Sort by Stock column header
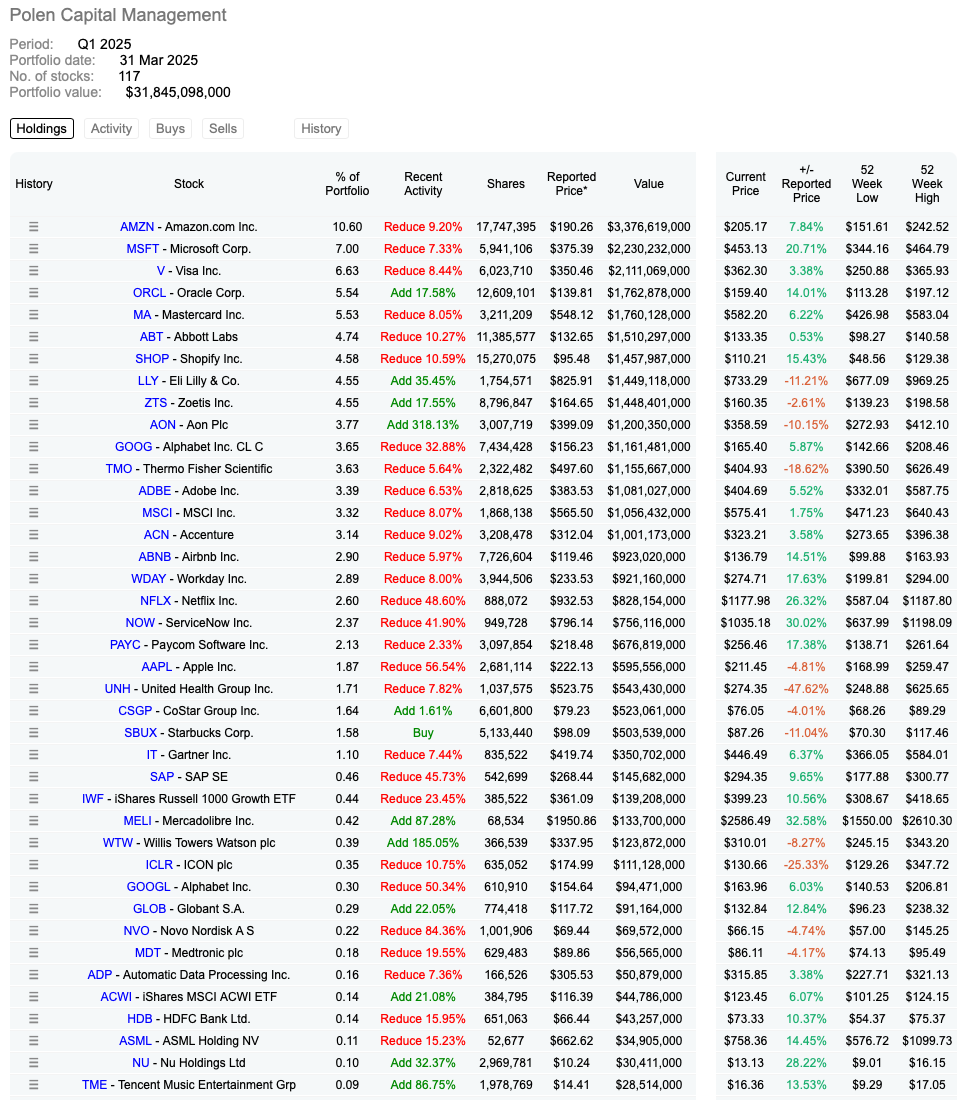 click(189, 184)
